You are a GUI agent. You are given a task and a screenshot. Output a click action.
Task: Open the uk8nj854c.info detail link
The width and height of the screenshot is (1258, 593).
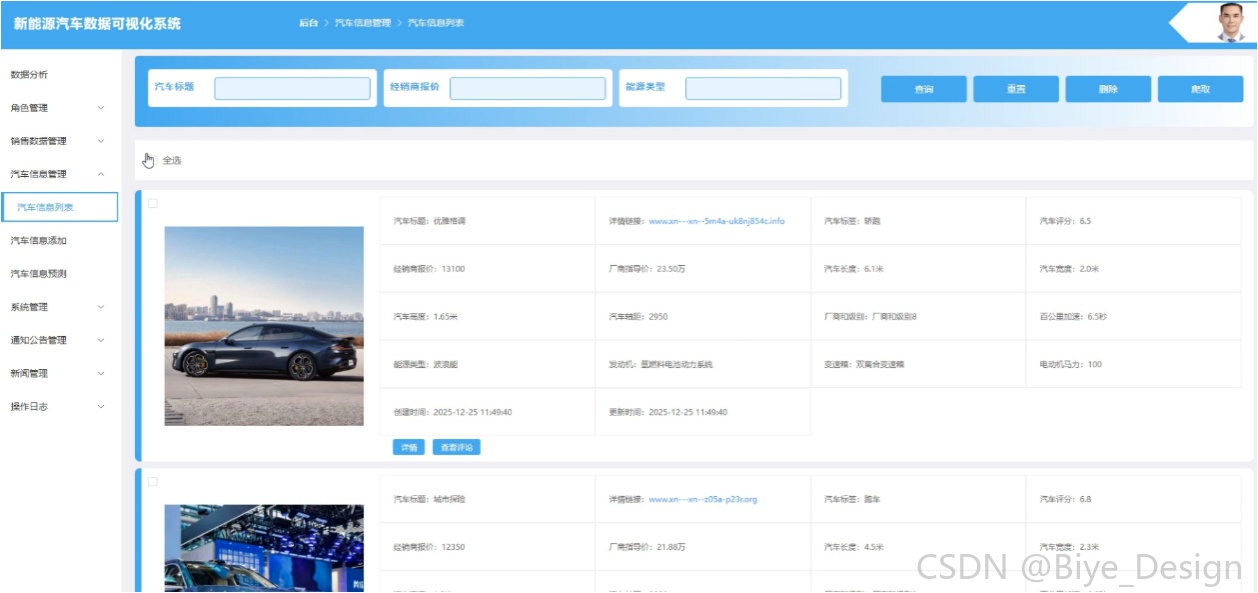pos(717,221)
